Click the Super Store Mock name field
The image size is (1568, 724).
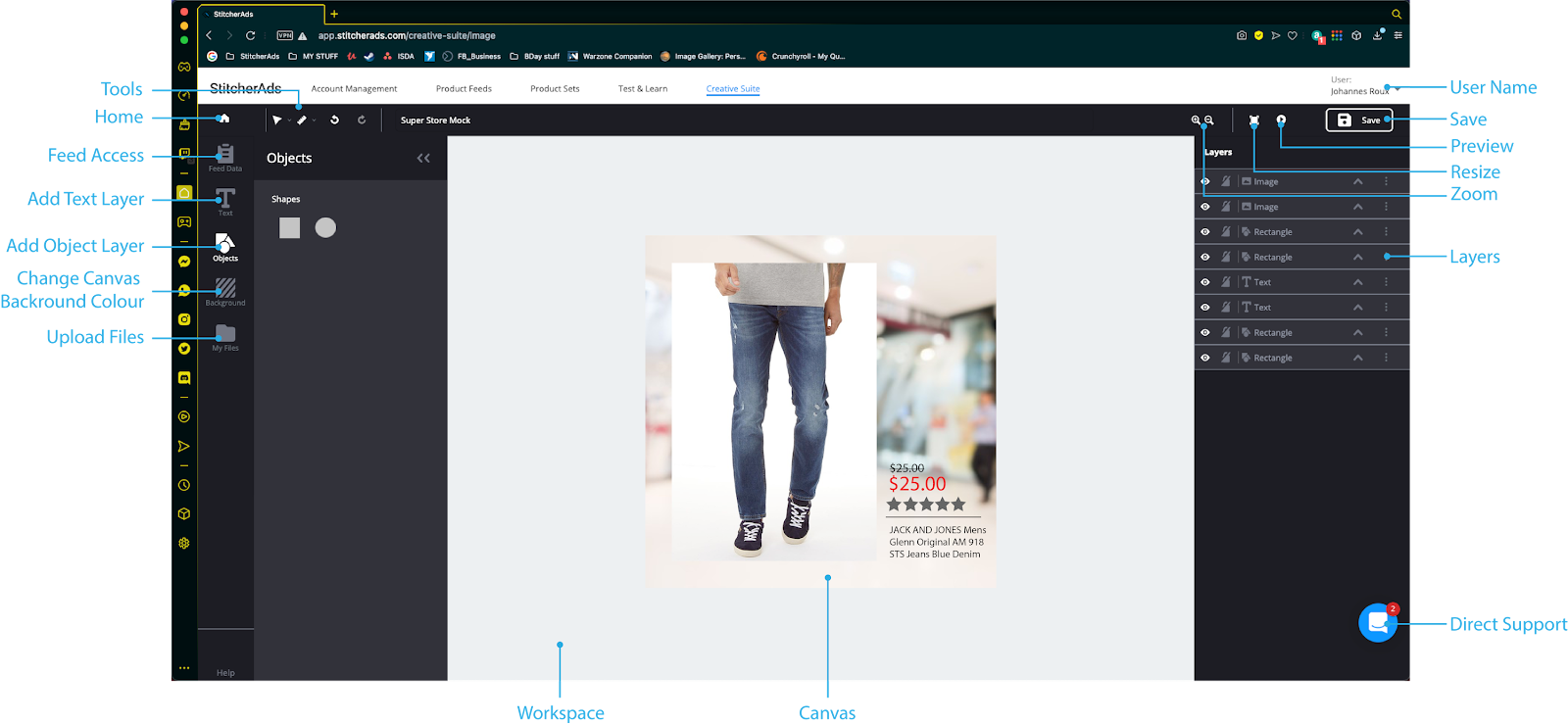point(435,121)
